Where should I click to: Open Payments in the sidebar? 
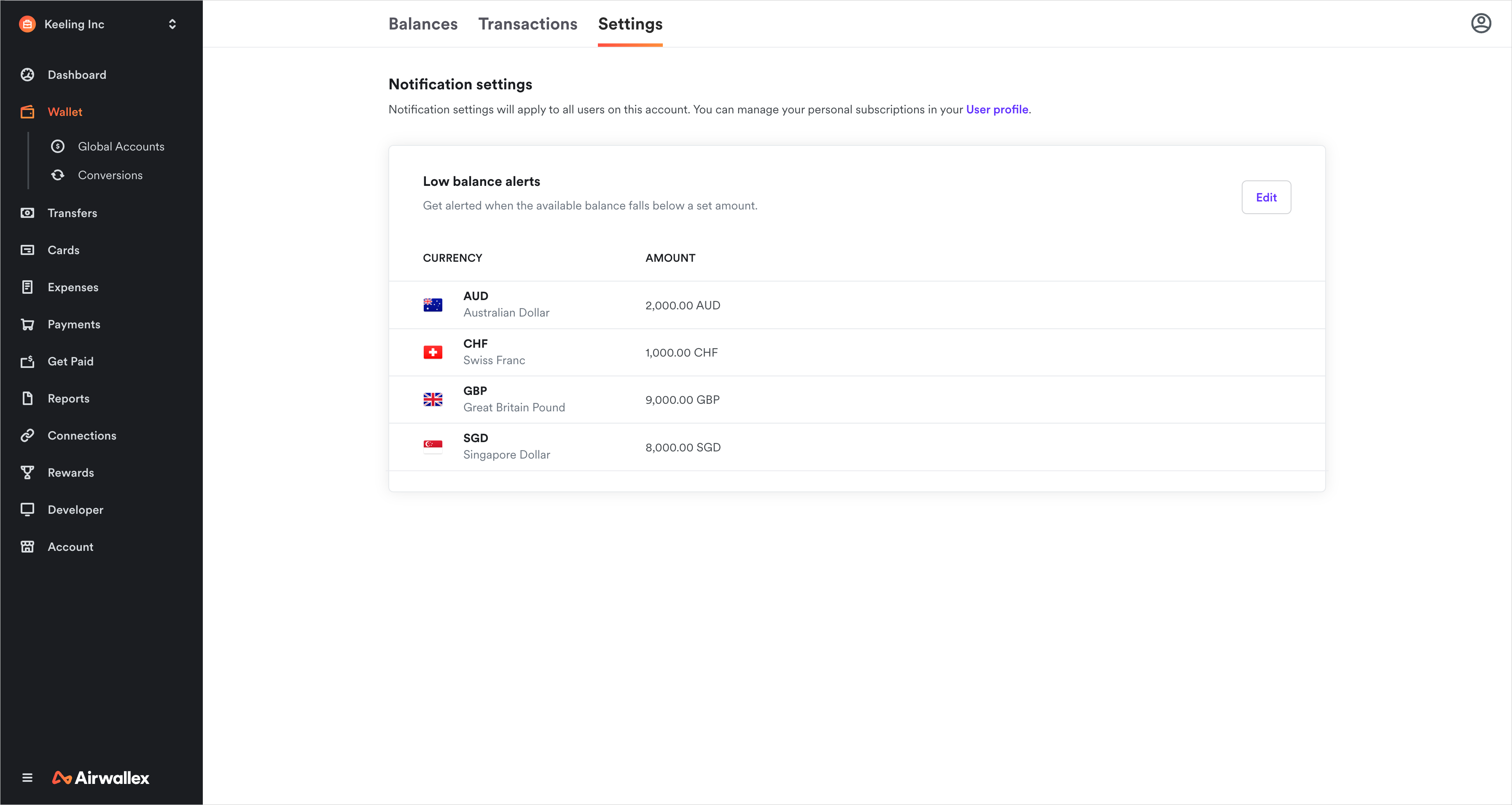click(x=74, y=324)
